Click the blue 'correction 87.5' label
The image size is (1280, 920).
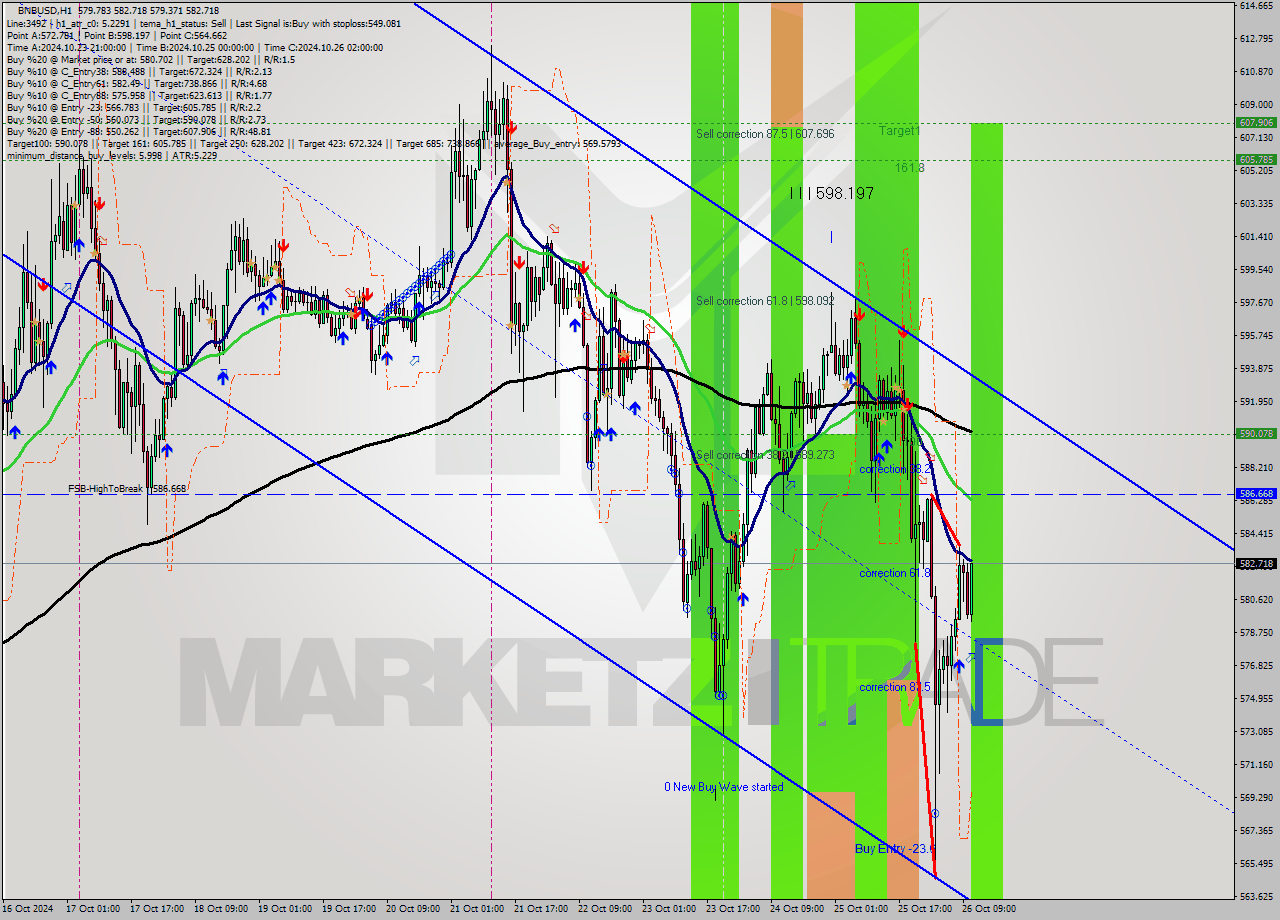(x=895, y=687)
